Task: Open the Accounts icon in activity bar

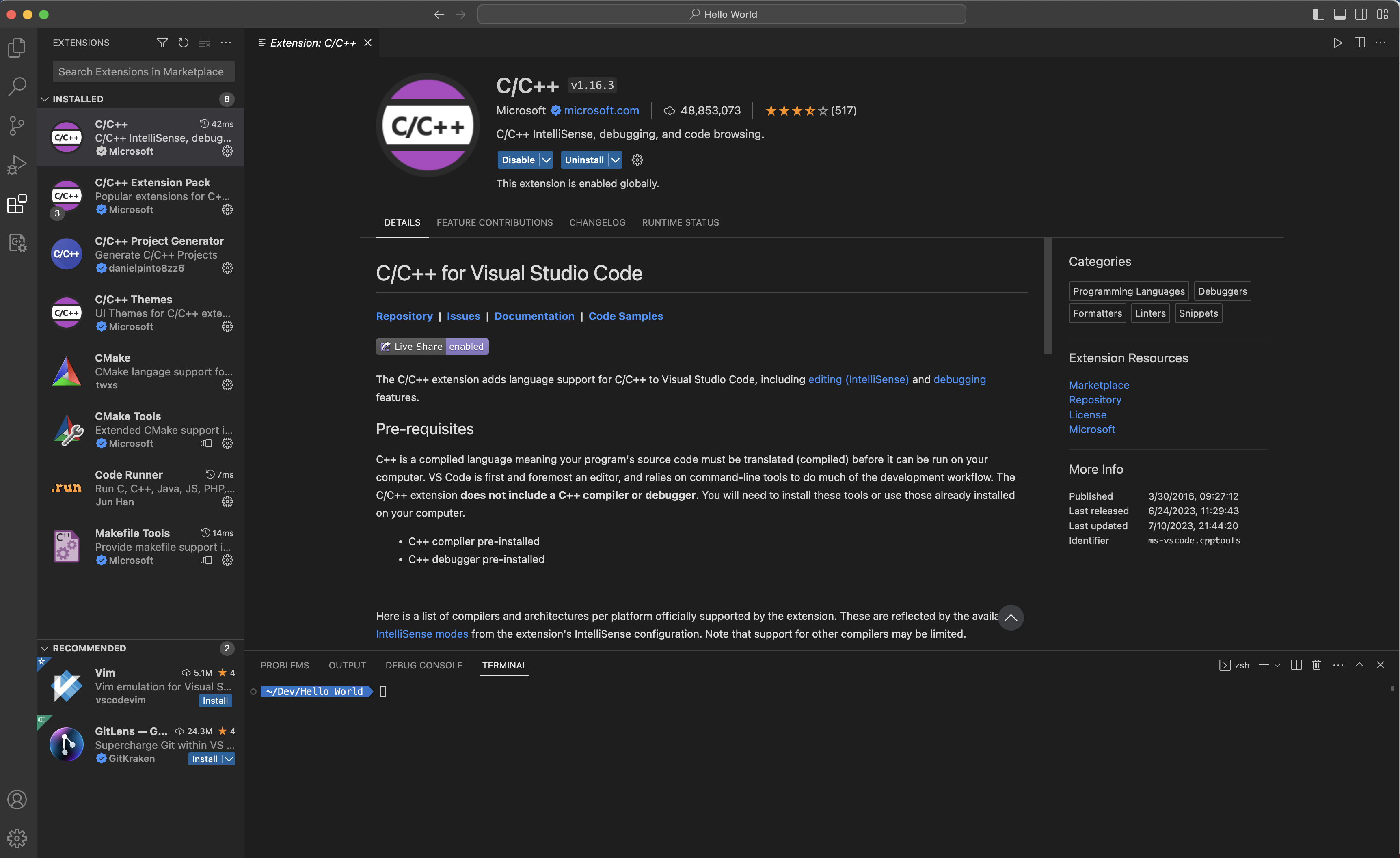Action: click(17, 800)
